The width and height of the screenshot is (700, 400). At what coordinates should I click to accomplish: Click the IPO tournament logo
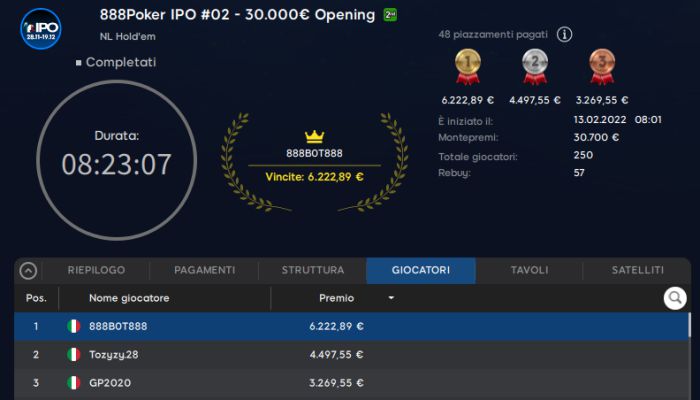pos(41,29)
